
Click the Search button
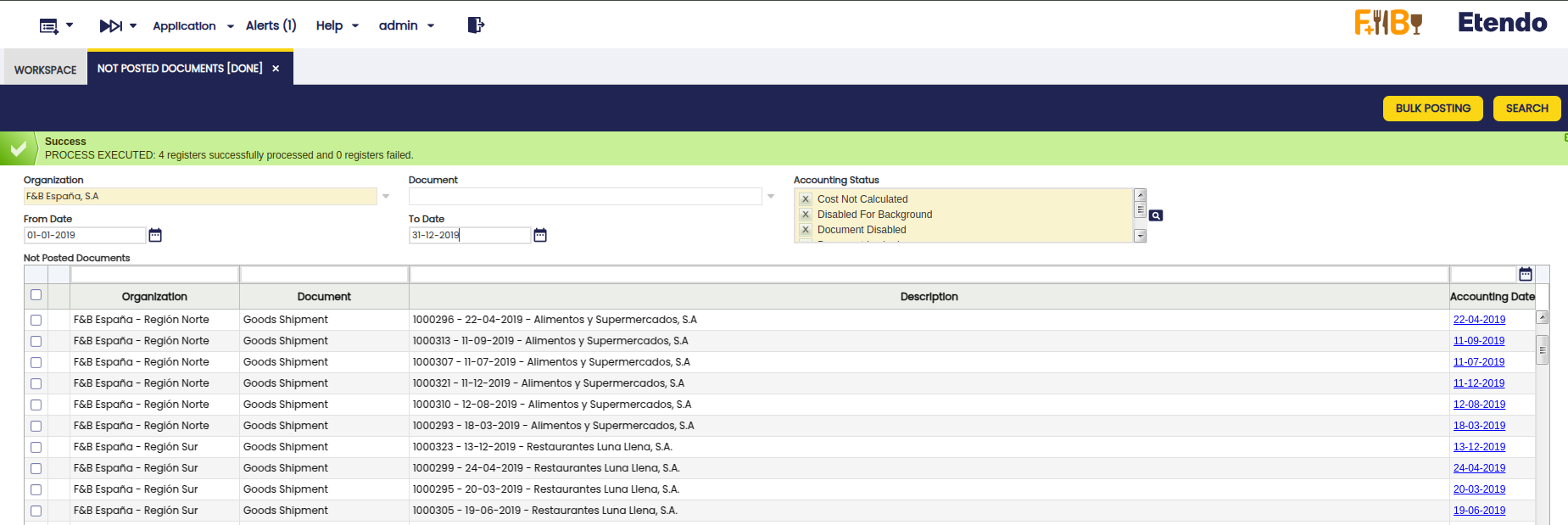coord(1527,109)
